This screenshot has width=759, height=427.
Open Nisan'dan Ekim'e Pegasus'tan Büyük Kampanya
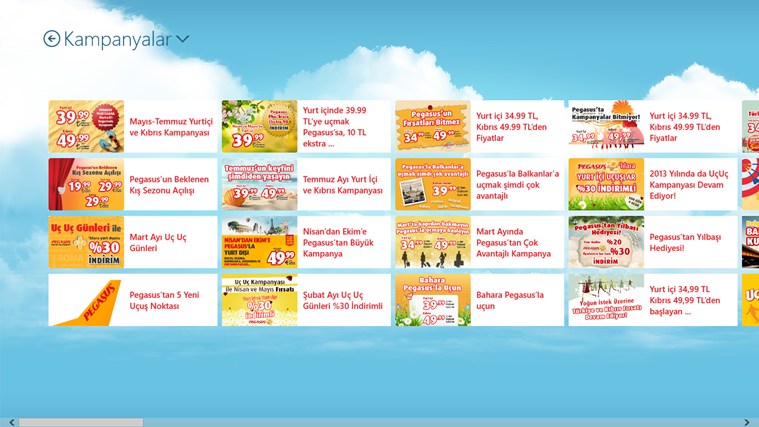pyautogui.click(x=306, y=242)
